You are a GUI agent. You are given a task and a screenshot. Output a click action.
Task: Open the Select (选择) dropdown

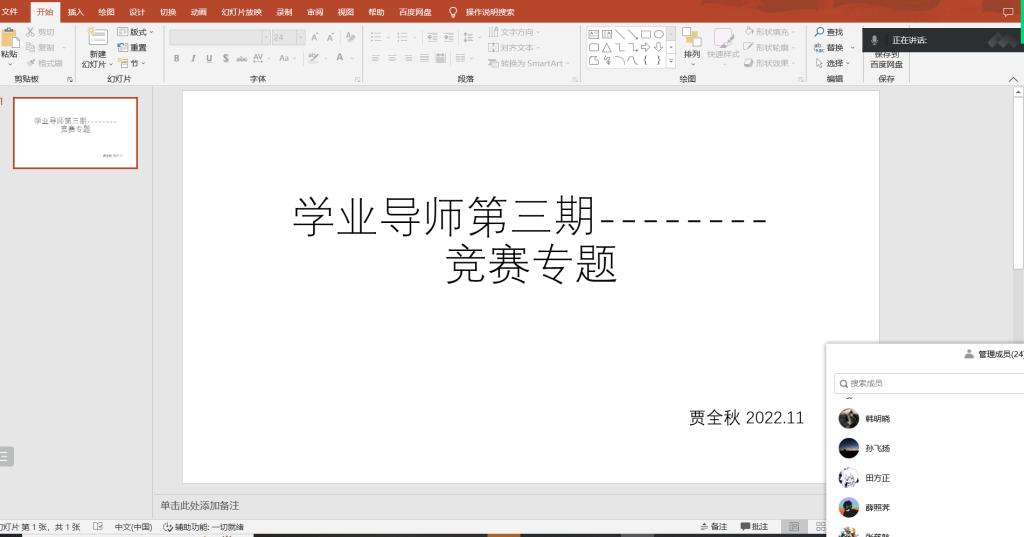(833, 63)
